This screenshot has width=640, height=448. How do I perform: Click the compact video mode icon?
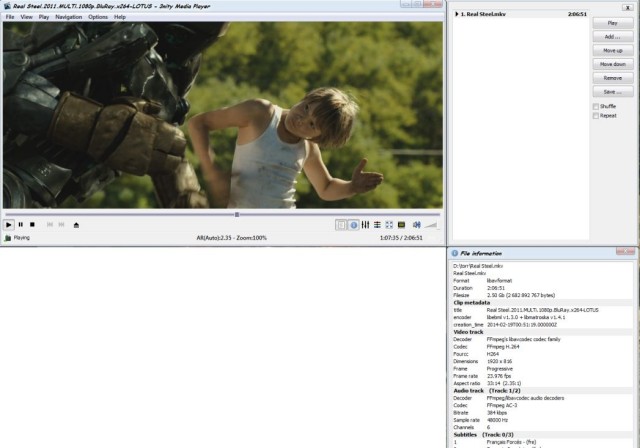click(402, 225)
